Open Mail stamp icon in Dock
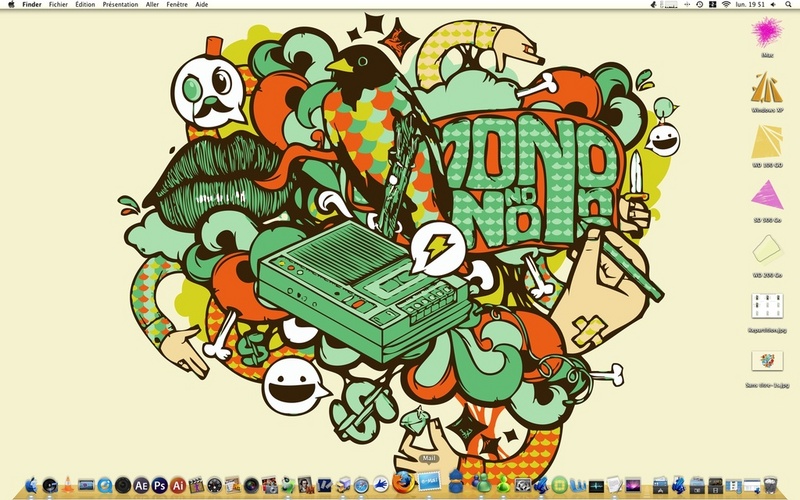 pyautogui.click(x=429, y=482)
